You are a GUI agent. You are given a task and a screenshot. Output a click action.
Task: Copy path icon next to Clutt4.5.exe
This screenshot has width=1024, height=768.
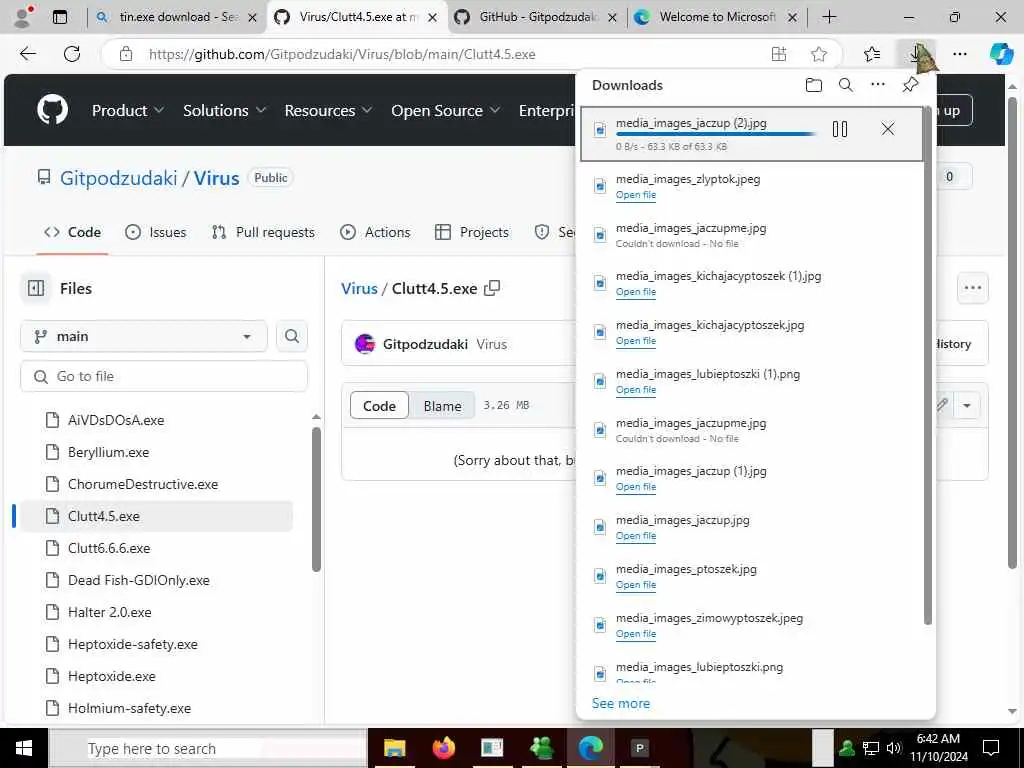click(492, 288)
